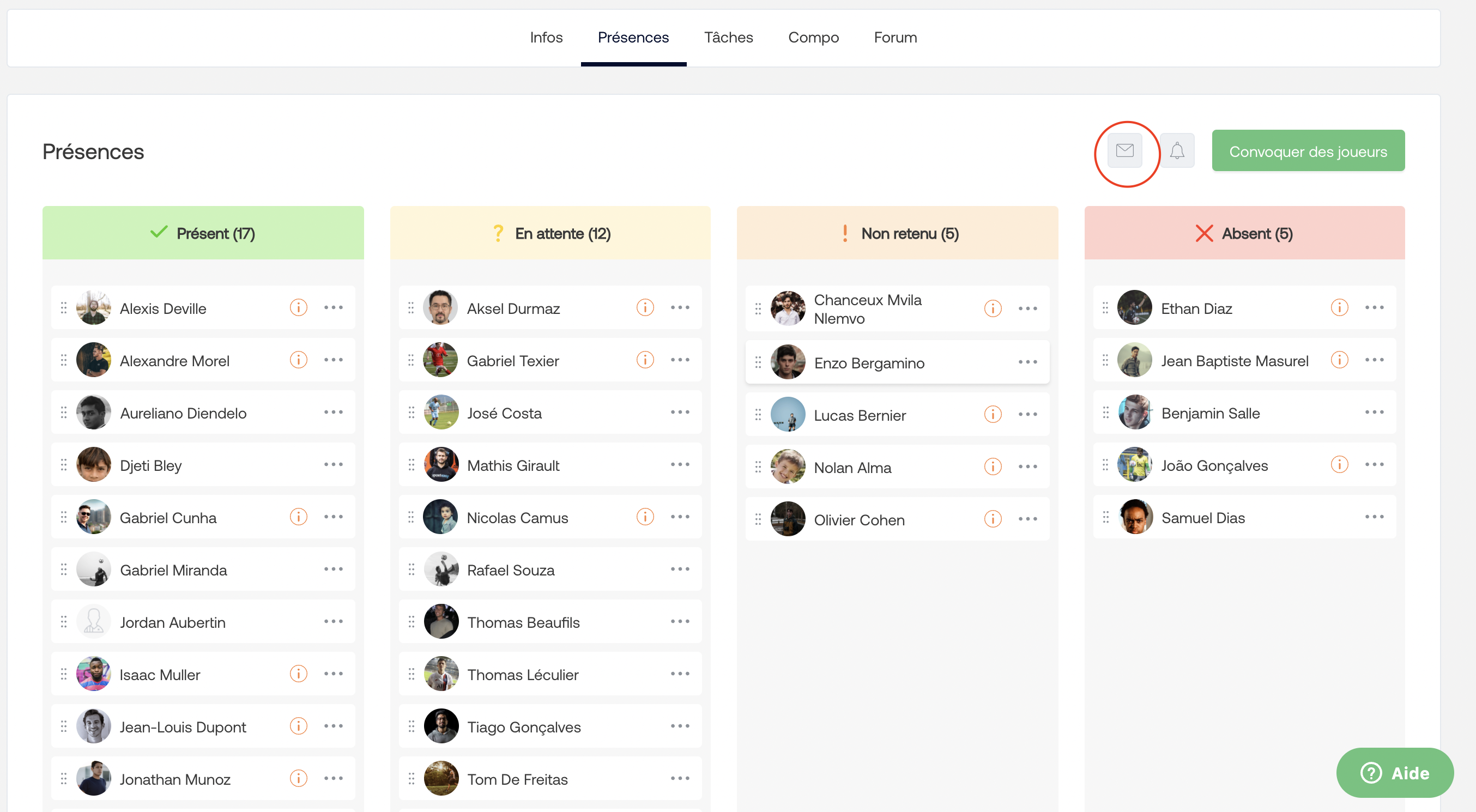This screenshot has width=1476, height=812.
Task: Click the name Tom De Freitas
Action: coord(517,779)
